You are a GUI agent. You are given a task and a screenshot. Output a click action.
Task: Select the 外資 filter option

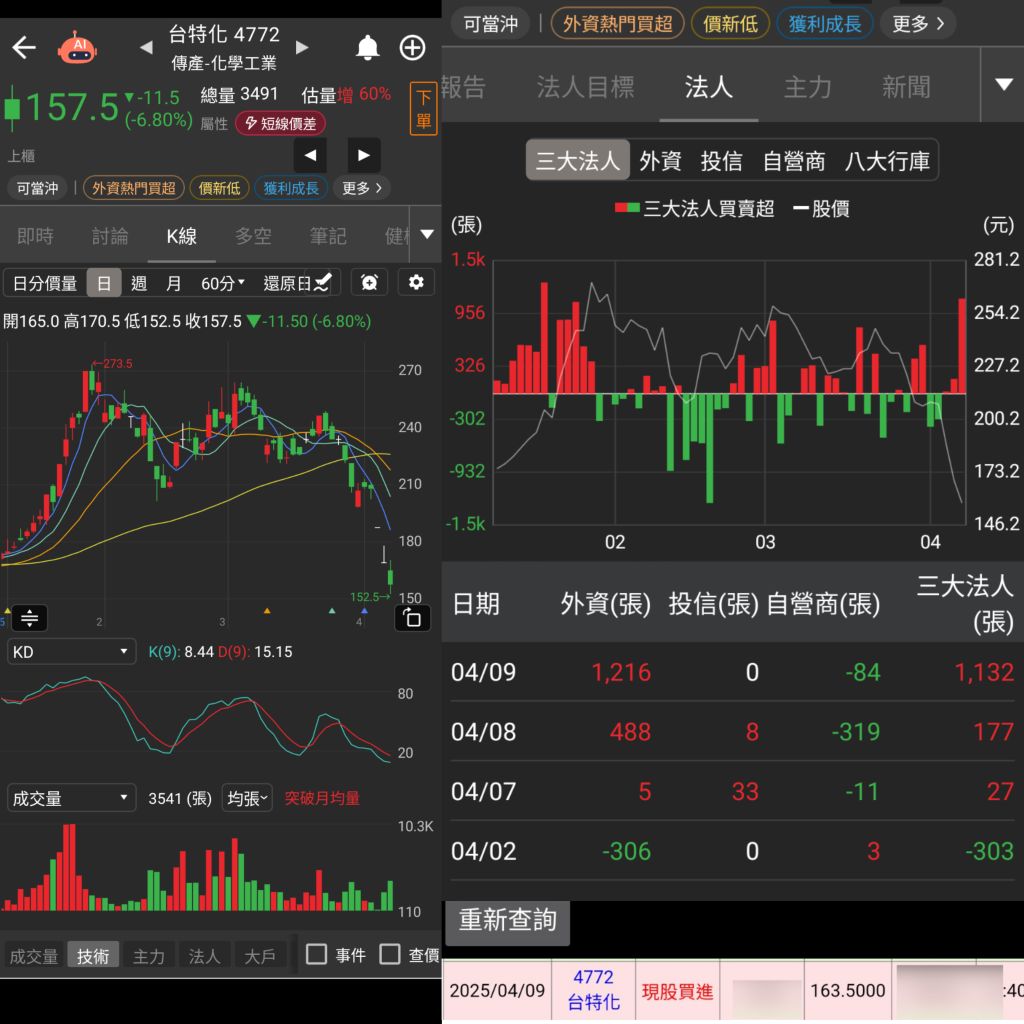pyautogui.click(x=660, y=161)
